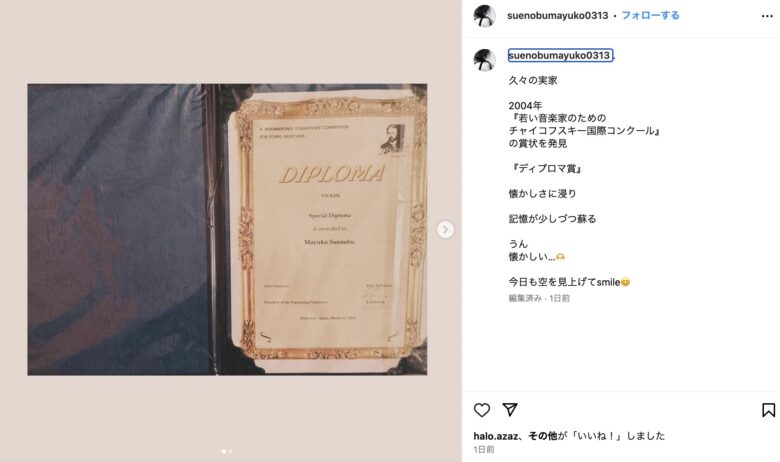Open the three-dot more options menu
Viewport: 780px width, 462px height.
click(767, 16)
